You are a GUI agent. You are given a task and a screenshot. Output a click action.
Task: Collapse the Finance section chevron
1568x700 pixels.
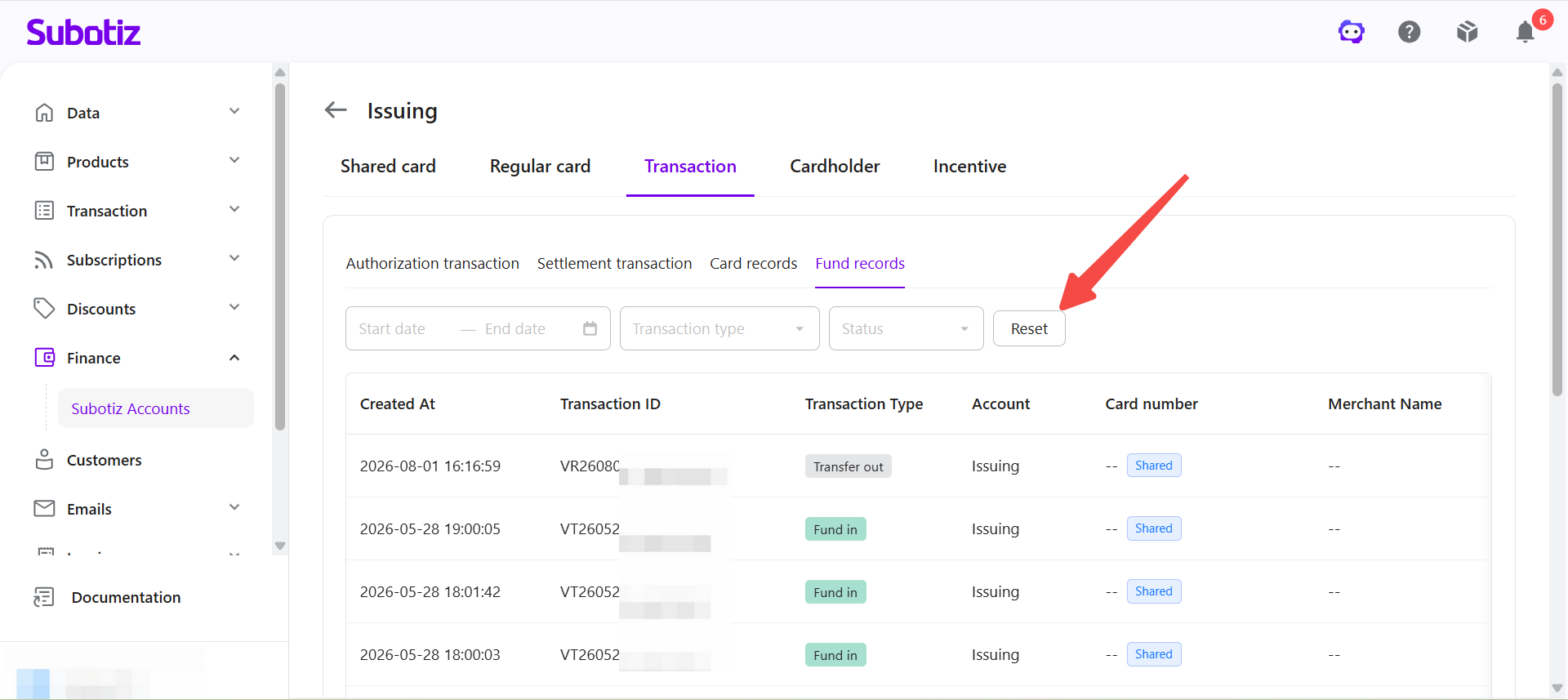click(234, 358)
